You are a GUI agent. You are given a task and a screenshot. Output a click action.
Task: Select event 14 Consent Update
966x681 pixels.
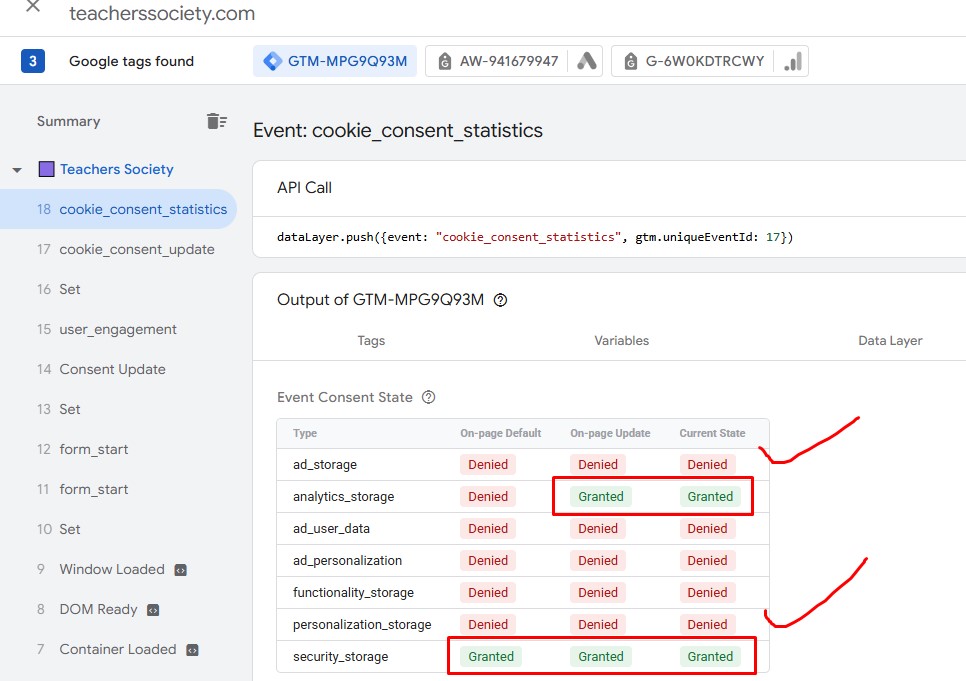(112, 369)
